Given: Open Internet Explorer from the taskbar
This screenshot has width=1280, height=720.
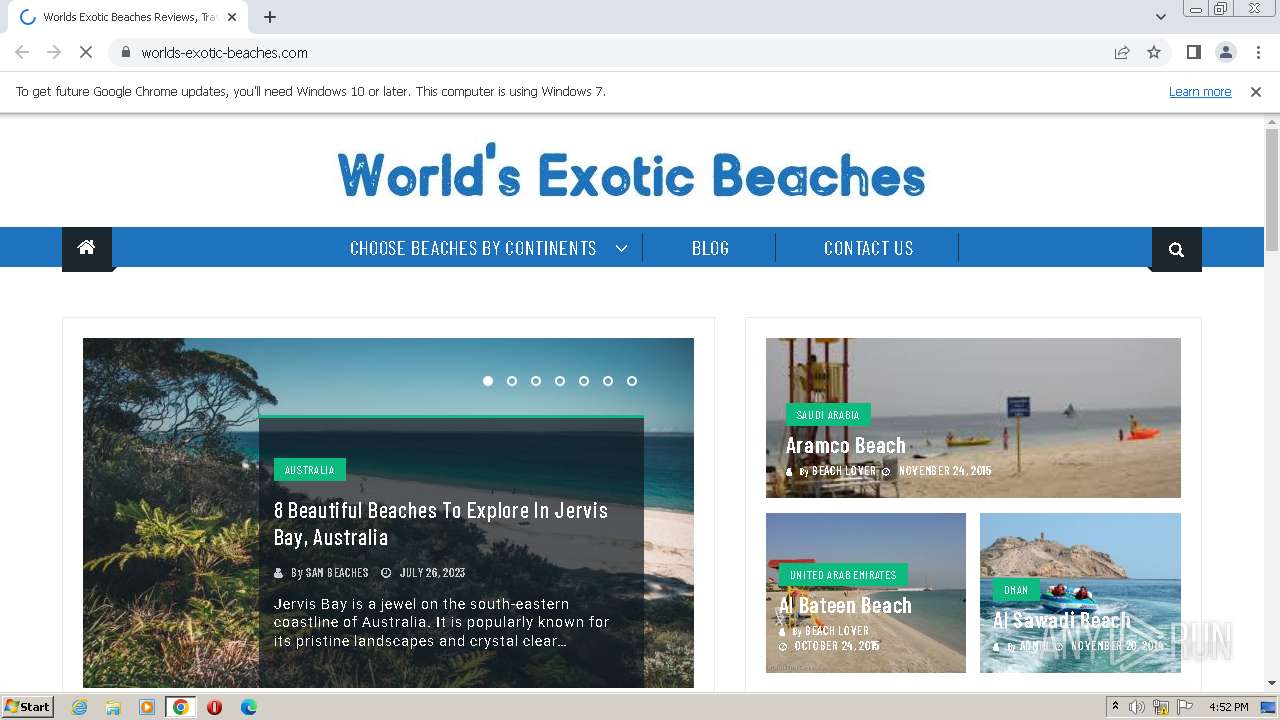Looking at the screenshot, I should [79, 707].
